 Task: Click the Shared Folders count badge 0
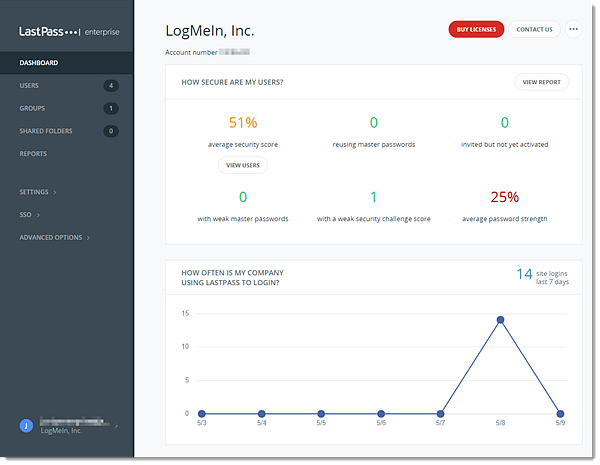pyautogui.click(x=111, y=131)
